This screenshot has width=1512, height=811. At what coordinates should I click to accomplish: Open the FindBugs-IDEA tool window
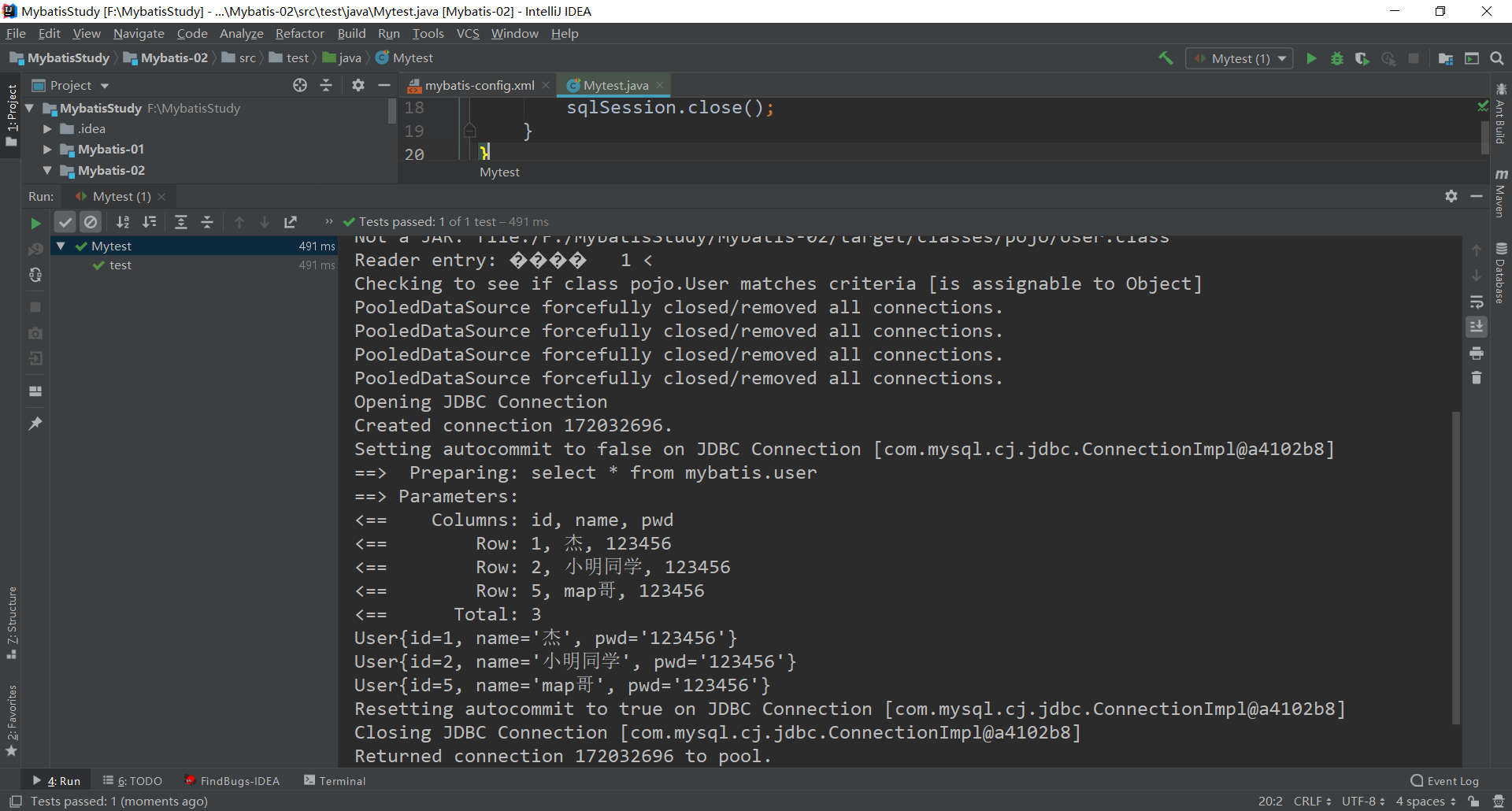232,781
